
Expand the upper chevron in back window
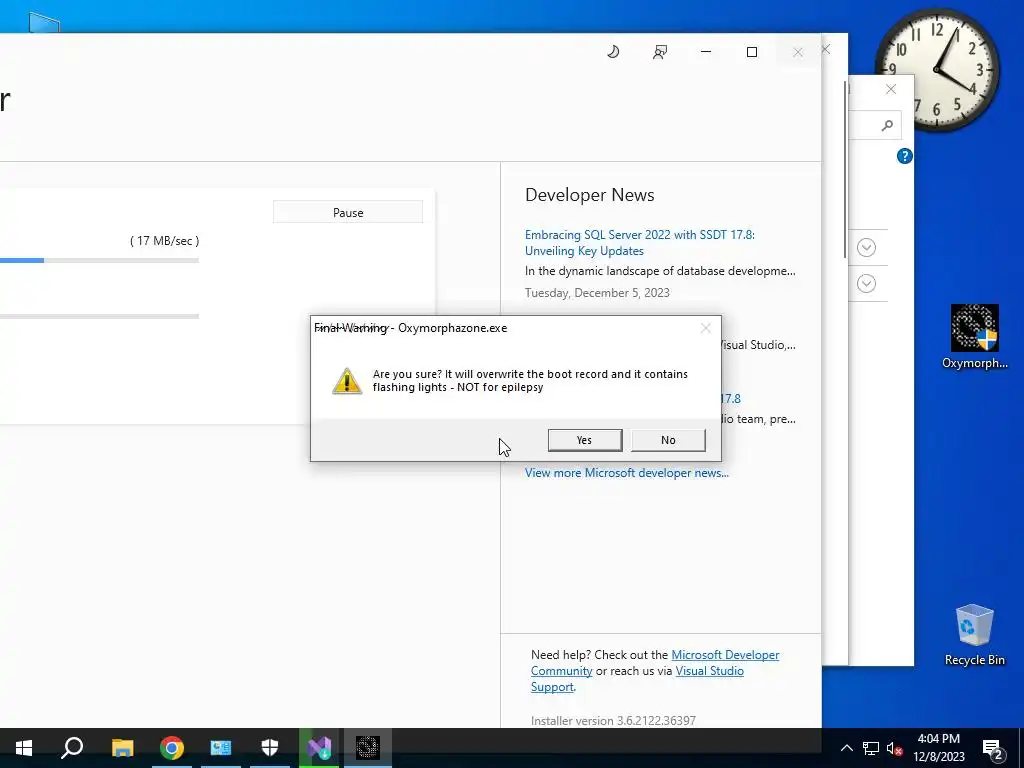(x=867, y=248)
